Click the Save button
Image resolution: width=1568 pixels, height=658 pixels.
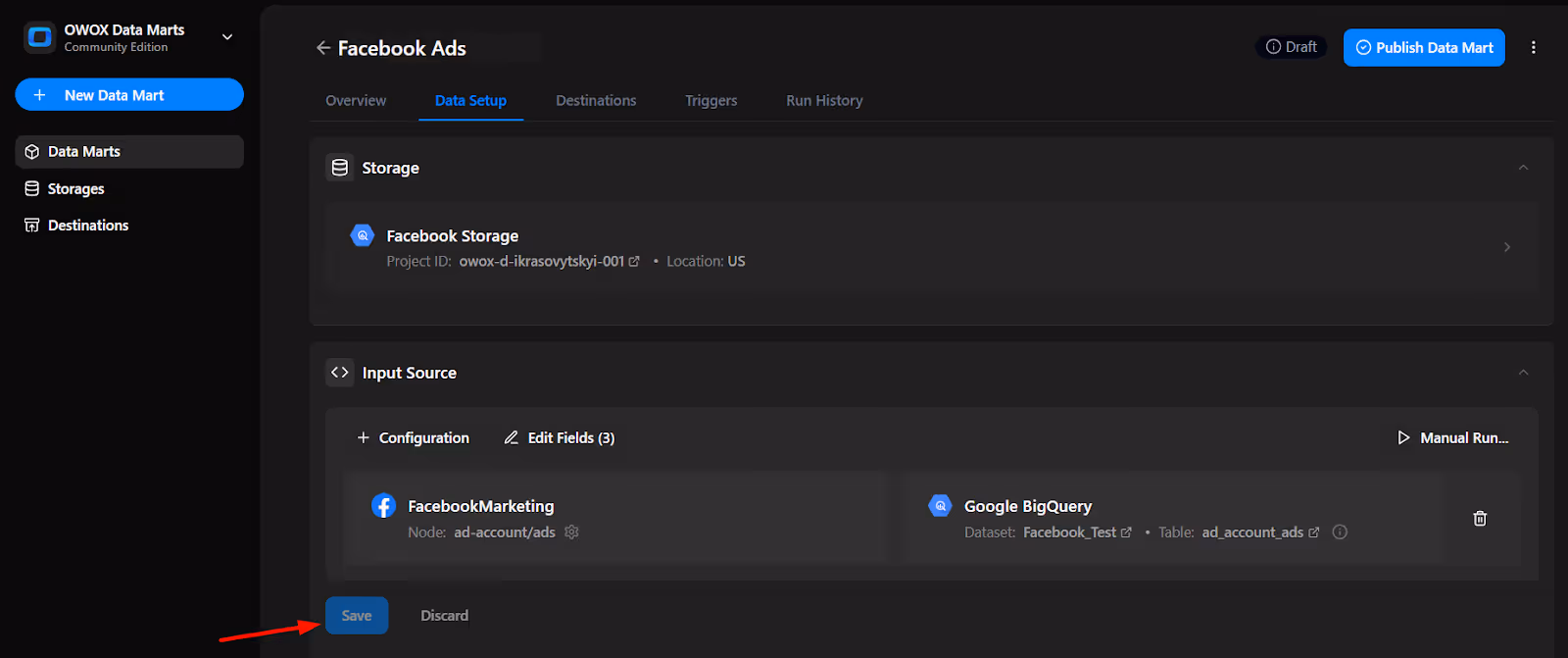(357, 616)
